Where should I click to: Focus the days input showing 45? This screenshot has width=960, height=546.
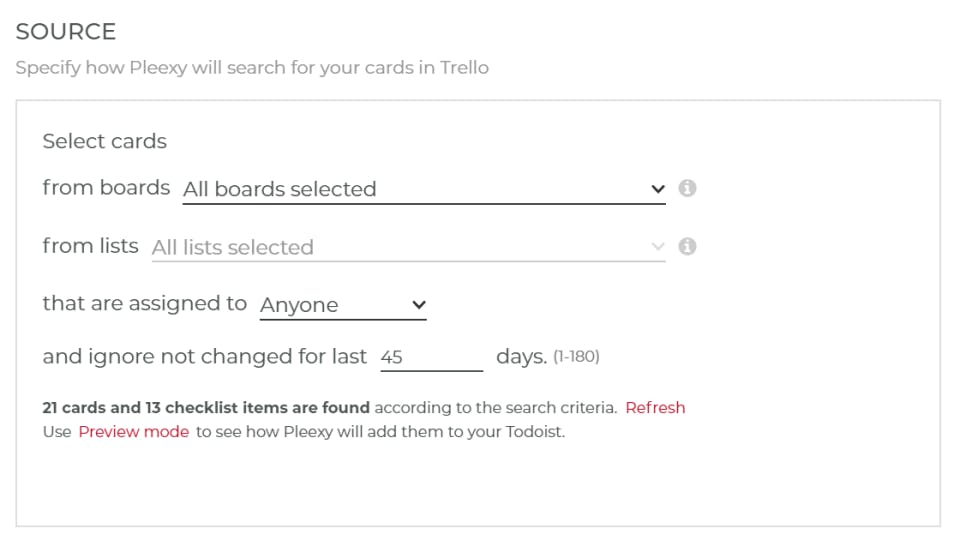click(x=431, y=357)
